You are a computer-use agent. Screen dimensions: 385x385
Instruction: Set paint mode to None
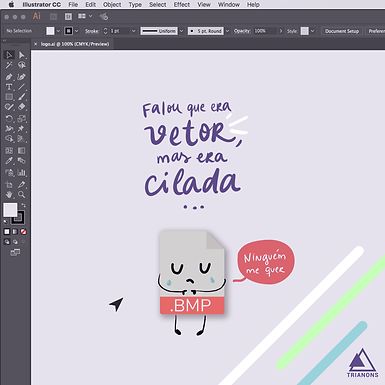click(23, 231)
